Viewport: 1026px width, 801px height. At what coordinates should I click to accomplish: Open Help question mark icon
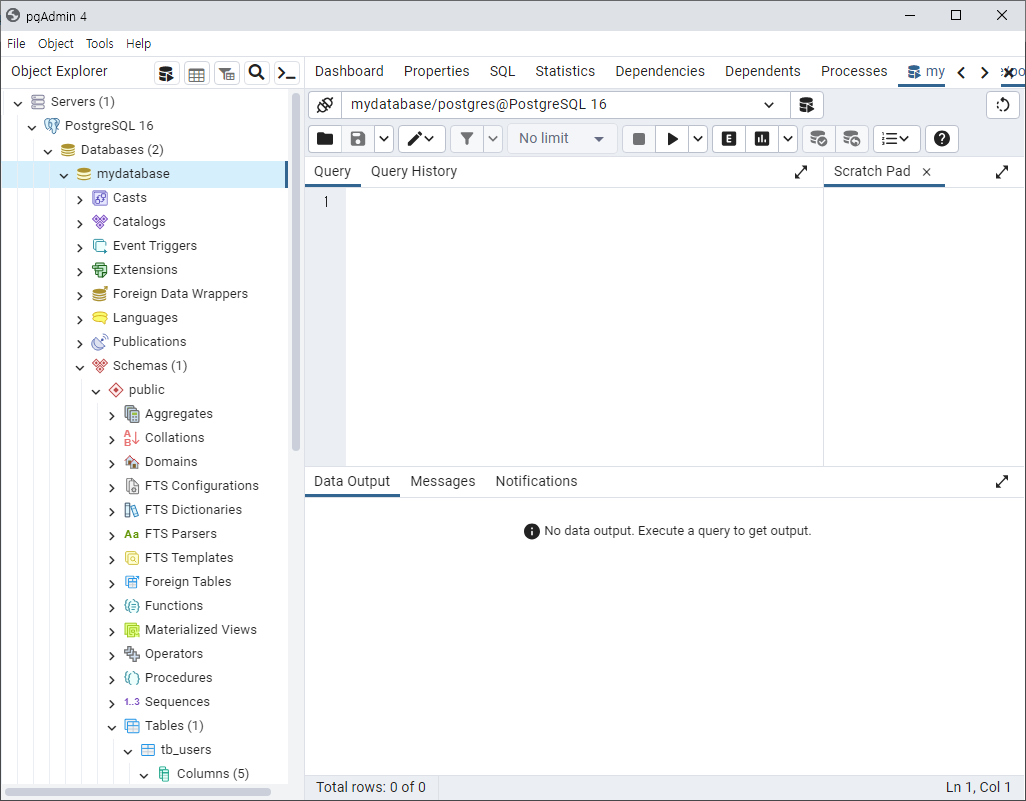click(x=942, y=139)
